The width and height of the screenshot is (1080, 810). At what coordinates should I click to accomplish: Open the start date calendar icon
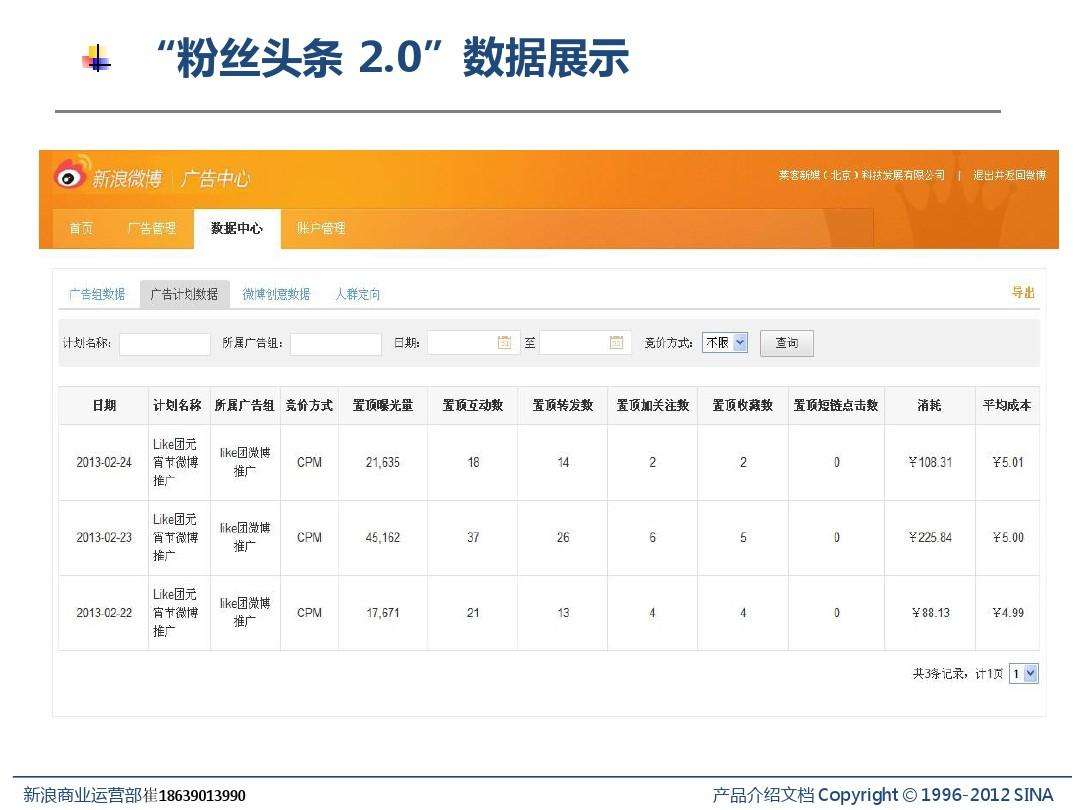point(505,342)
